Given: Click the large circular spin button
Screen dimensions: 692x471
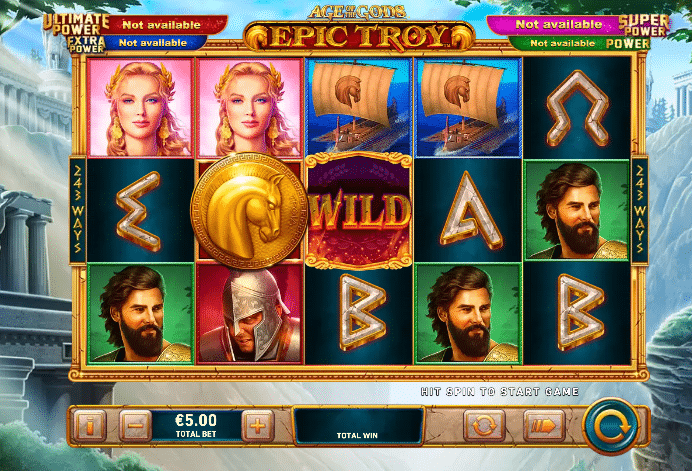Looking at the screenshot, I should (611, 426).
